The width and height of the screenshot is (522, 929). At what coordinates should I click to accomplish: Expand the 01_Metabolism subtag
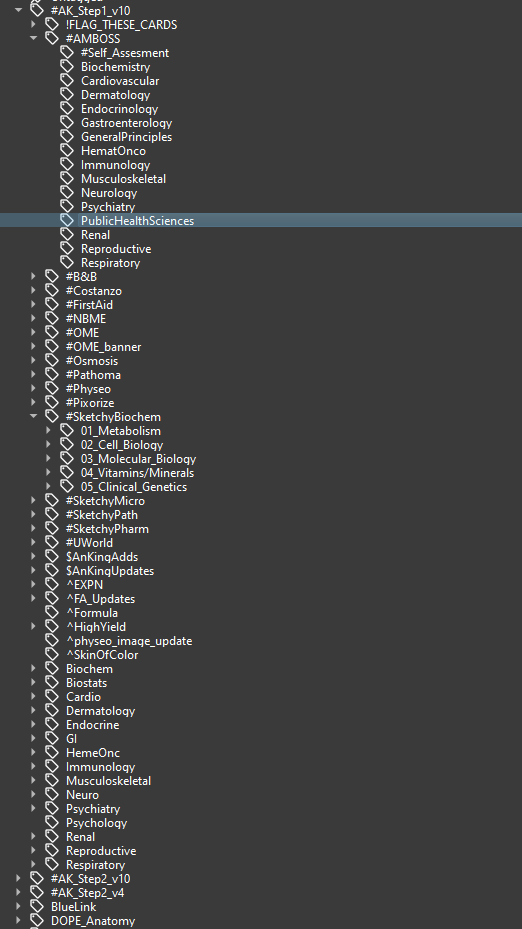tap(49, 431)
